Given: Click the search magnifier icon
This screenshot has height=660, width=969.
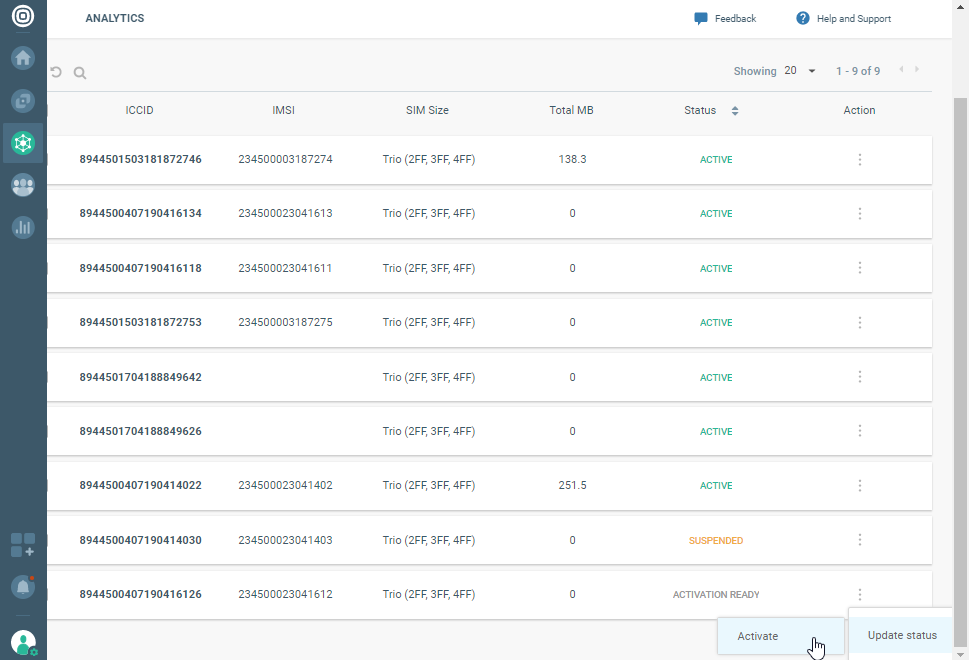Looking at the screenshot, I should tap(80, 73).
